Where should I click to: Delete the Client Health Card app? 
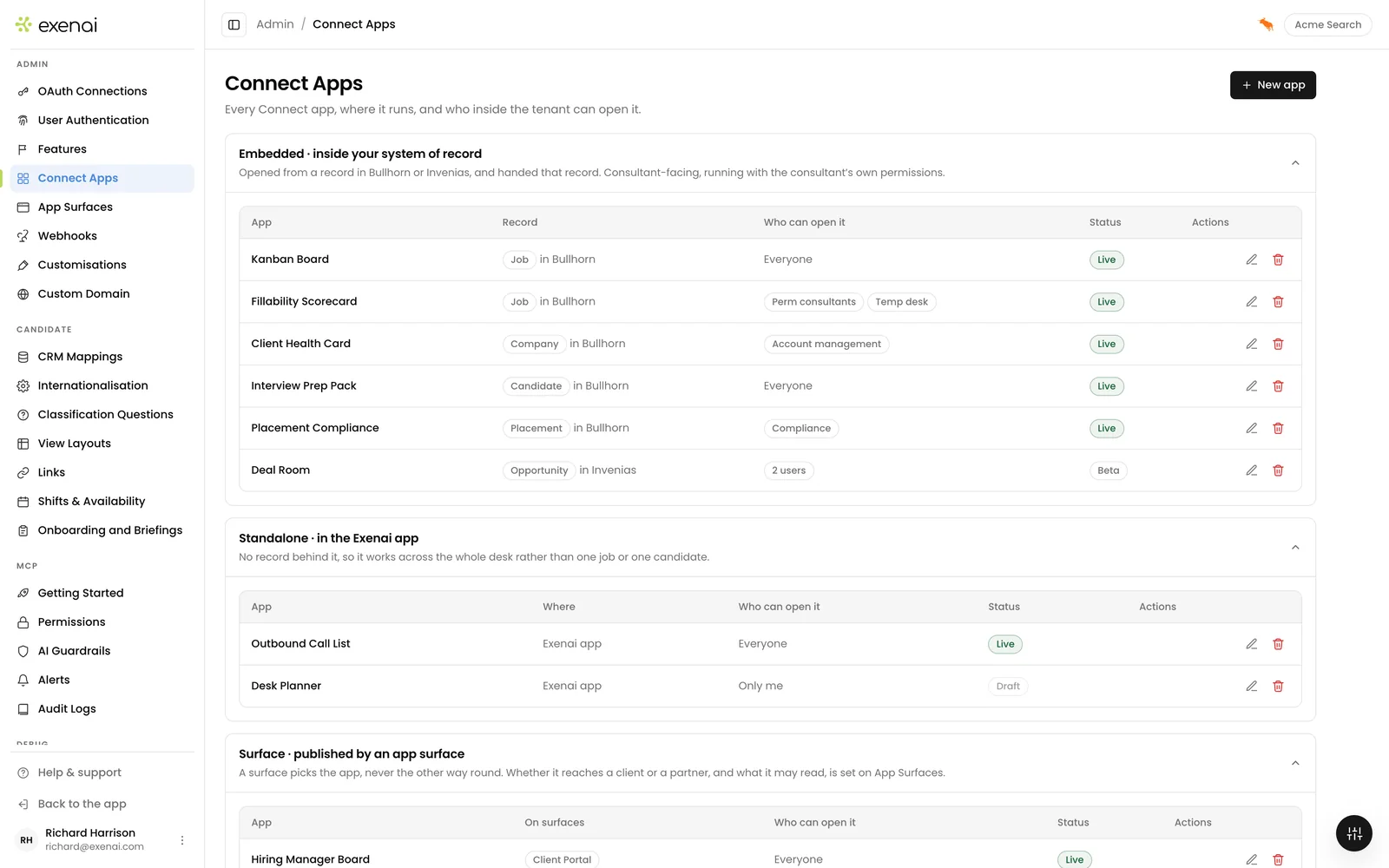[1278, 344]
